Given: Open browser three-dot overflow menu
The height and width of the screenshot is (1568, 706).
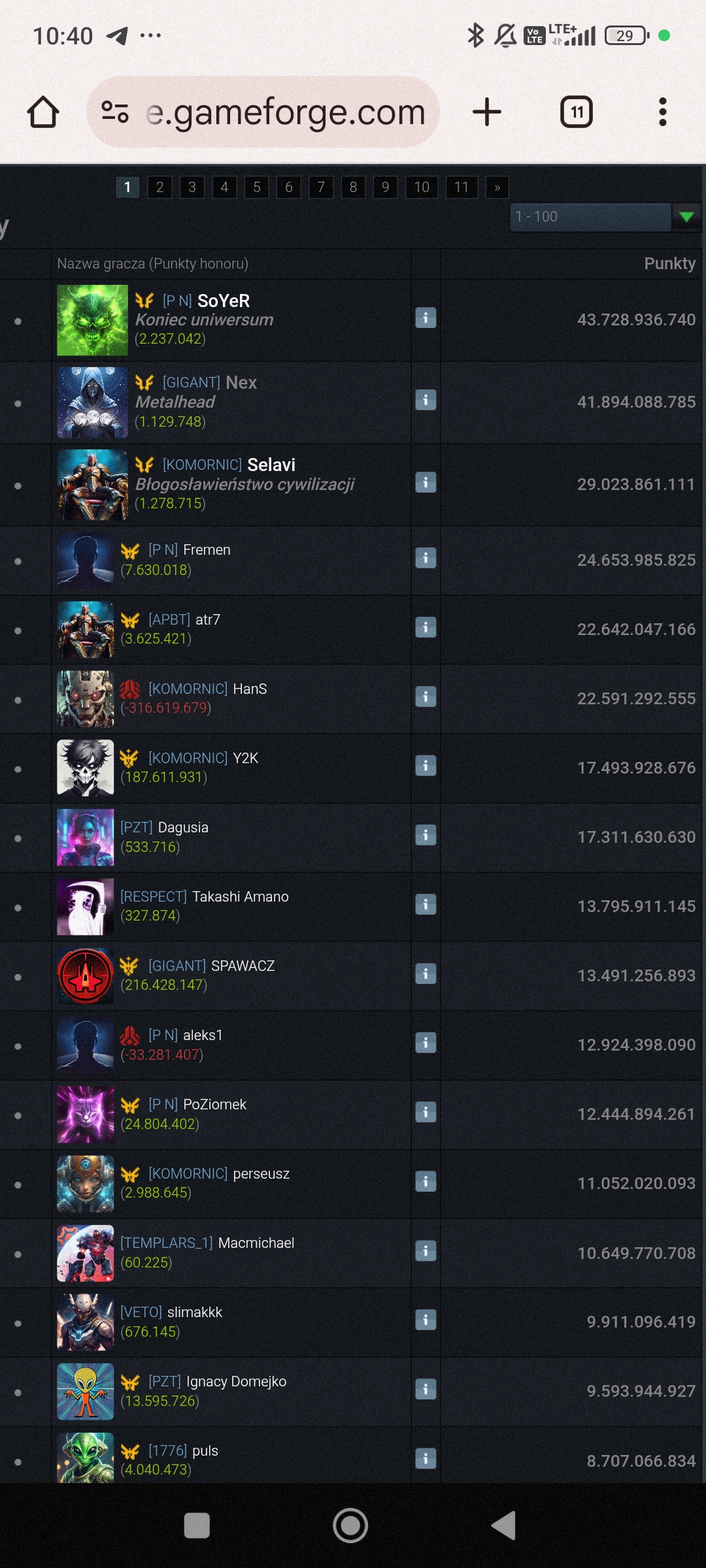Looking at the screenshot, I should [x=663, y=112].
